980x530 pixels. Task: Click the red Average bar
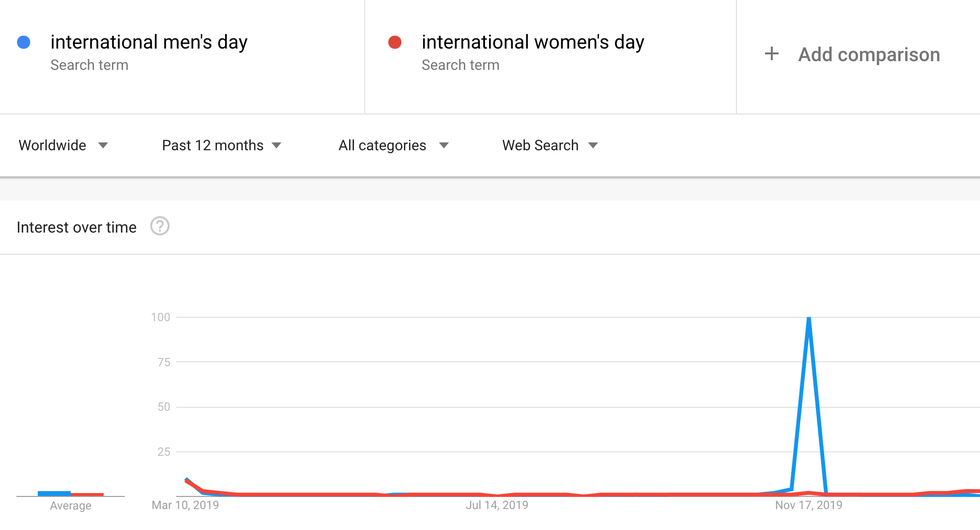[88, 494]
